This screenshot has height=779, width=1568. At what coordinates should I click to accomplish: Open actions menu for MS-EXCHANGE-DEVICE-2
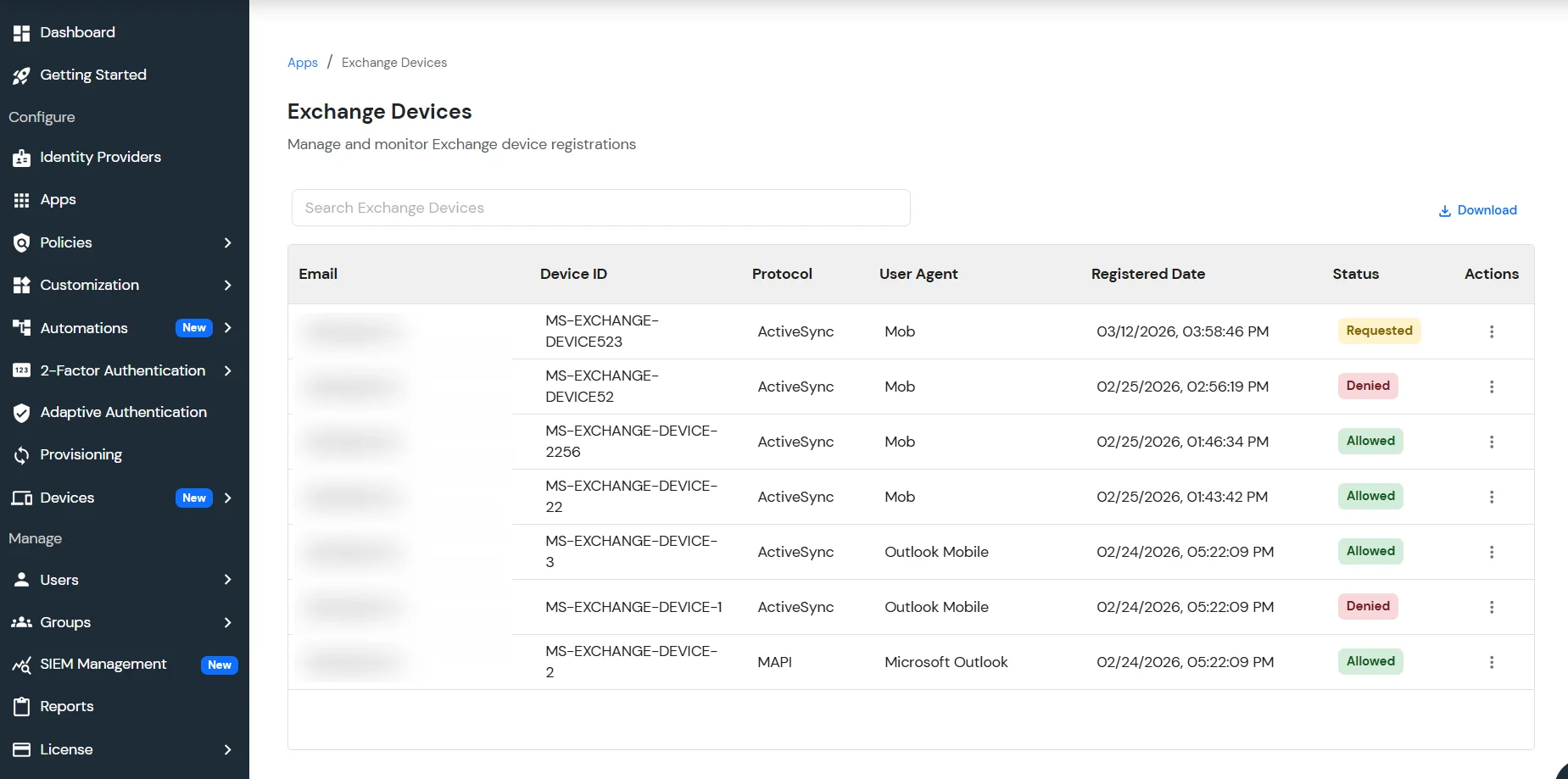coord(1492,662)
